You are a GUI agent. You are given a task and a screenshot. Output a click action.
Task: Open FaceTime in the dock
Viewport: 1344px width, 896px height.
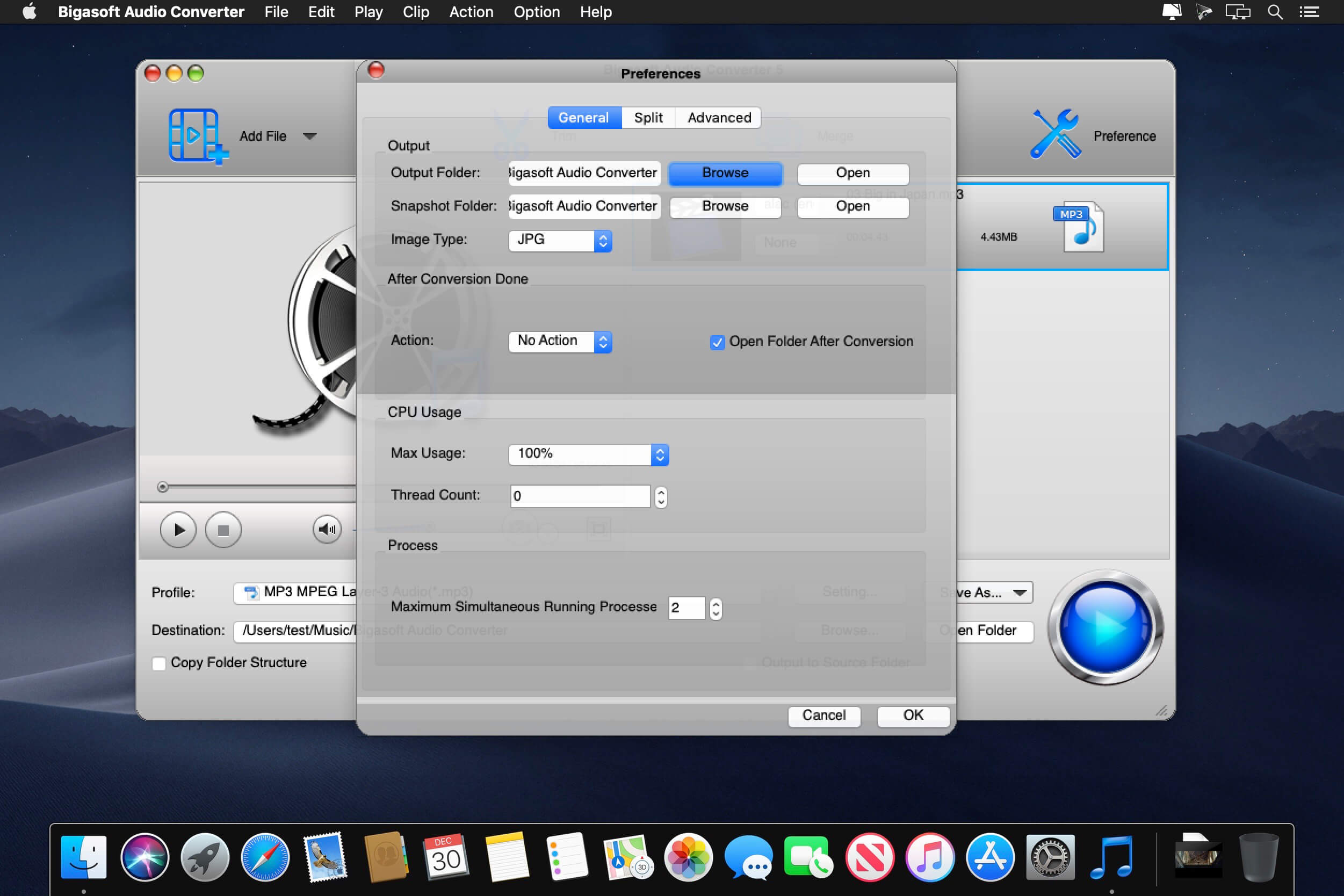click(x=808, y=857)
